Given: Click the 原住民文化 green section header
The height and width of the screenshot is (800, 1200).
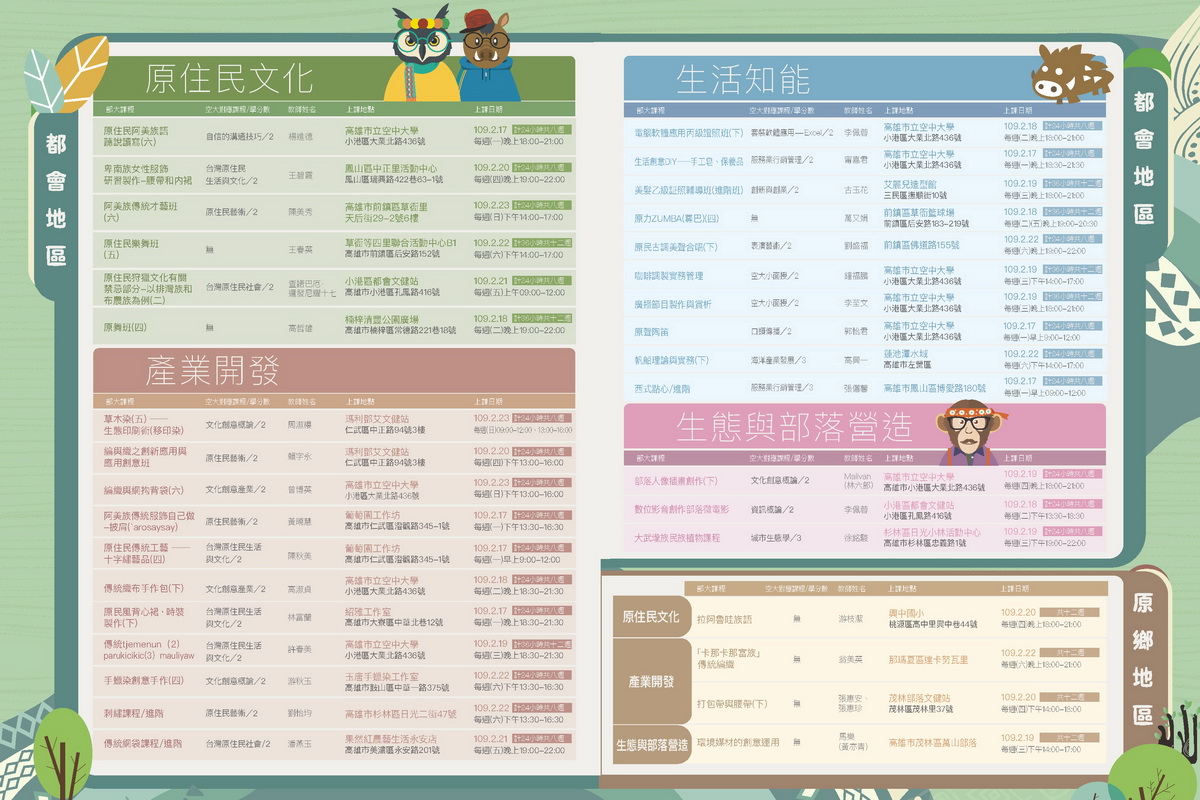Looking at the screenshot, I should pyautogui.click(x=230, y=78).
